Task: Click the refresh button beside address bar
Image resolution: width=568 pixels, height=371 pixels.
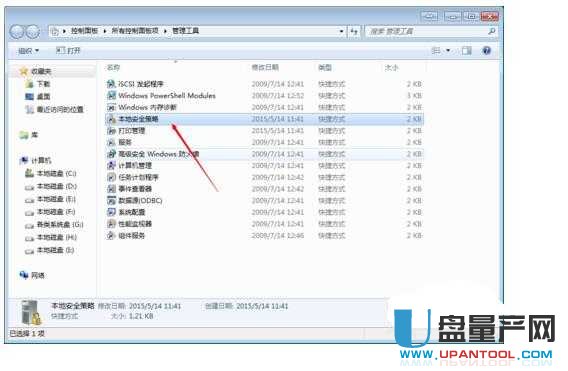Action: [x=354, y=32]
